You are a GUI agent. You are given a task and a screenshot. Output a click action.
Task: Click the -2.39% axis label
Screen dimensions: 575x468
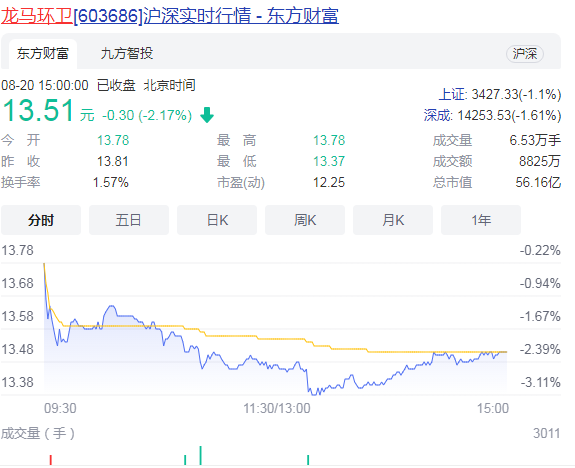pyautogui.click(x=540, y=349)
